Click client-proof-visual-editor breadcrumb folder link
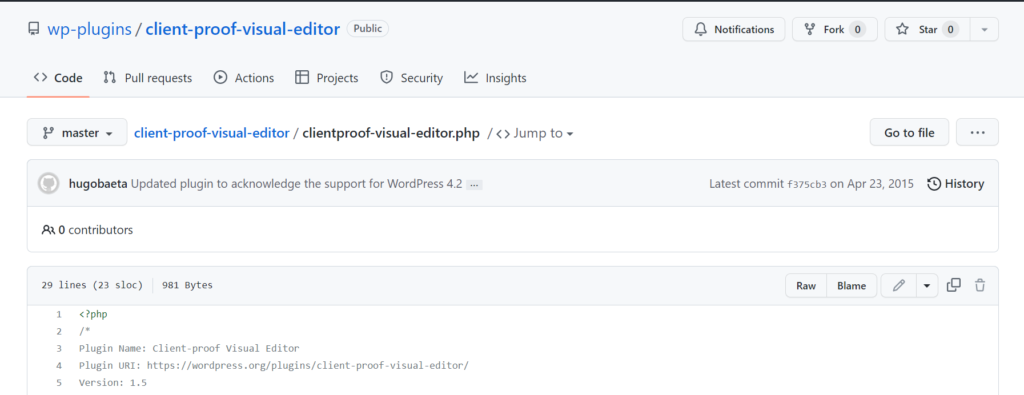This screenshot has width=1024, height=395. pyautogui.click(x=212, y=133)
